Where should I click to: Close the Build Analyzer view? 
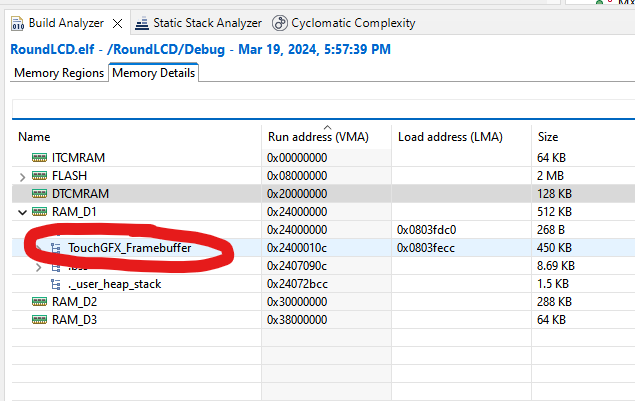pos(118,22)
